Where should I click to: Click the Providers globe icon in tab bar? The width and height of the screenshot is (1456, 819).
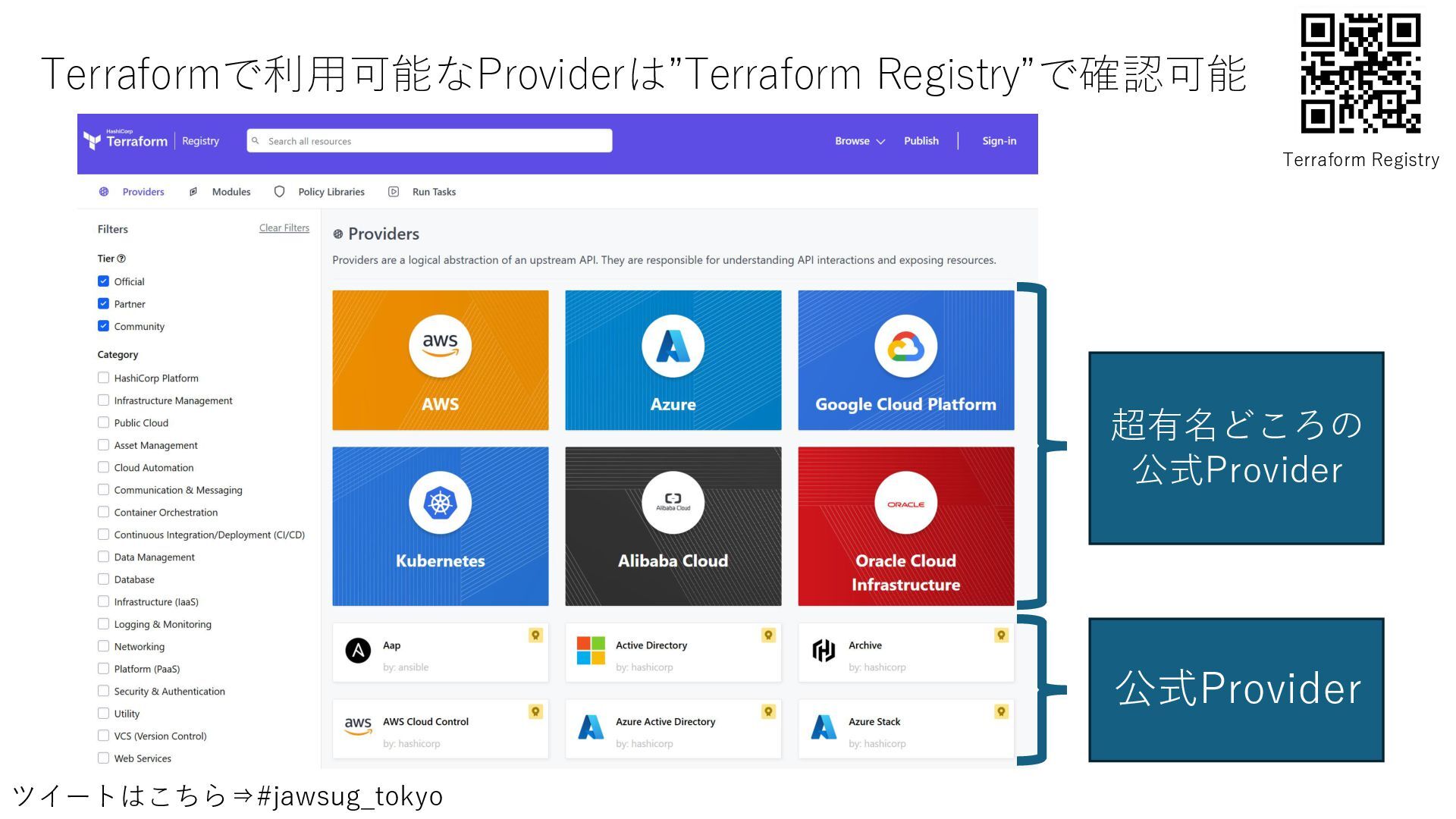[104, 192]
